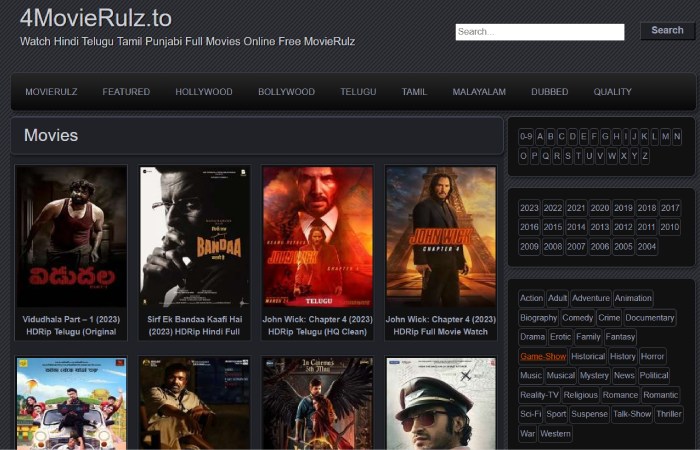Open the BOLLYWOOD menu item

click(286, 92)
